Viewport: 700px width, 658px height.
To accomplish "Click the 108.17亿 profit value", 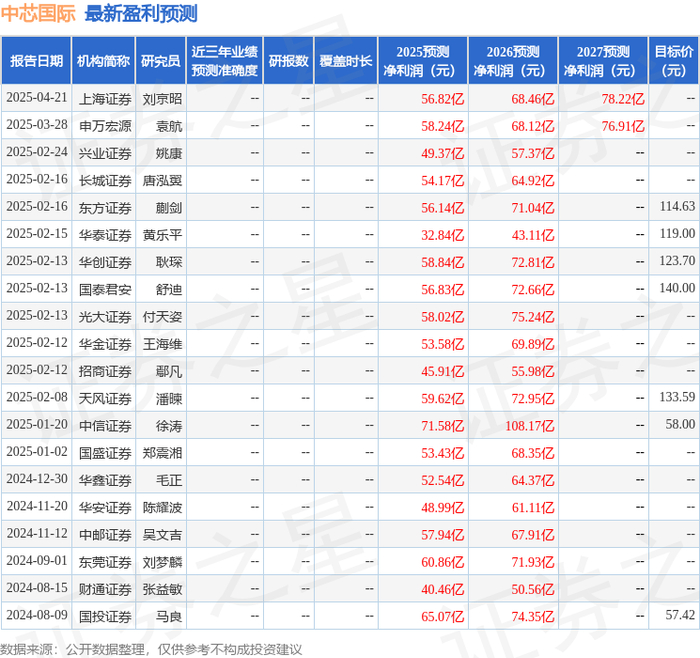I will pos(529,425).
